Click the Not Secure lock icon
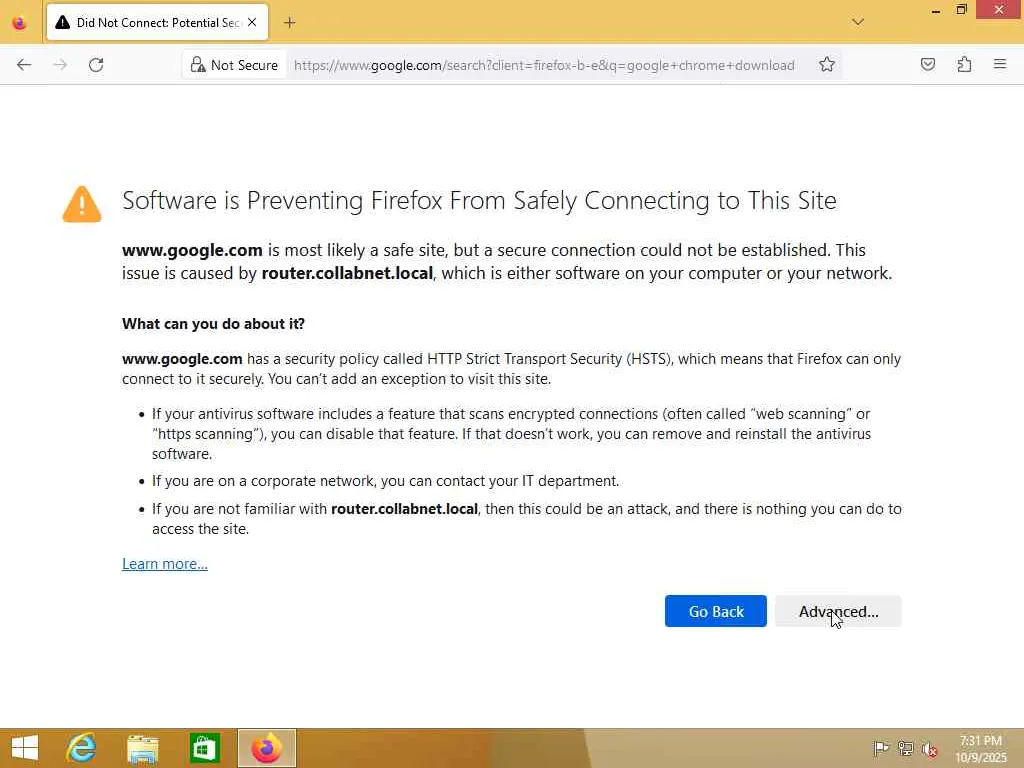 198,65
